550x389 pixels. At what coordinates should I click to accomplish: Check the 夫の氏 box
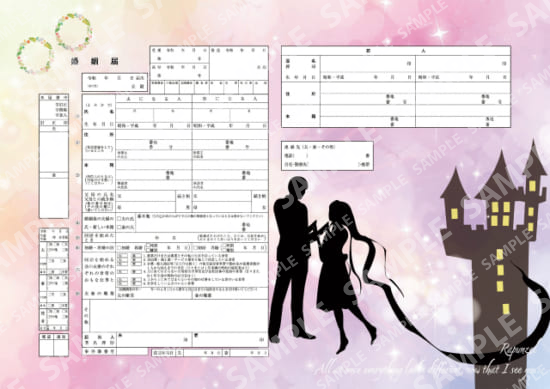119,219
